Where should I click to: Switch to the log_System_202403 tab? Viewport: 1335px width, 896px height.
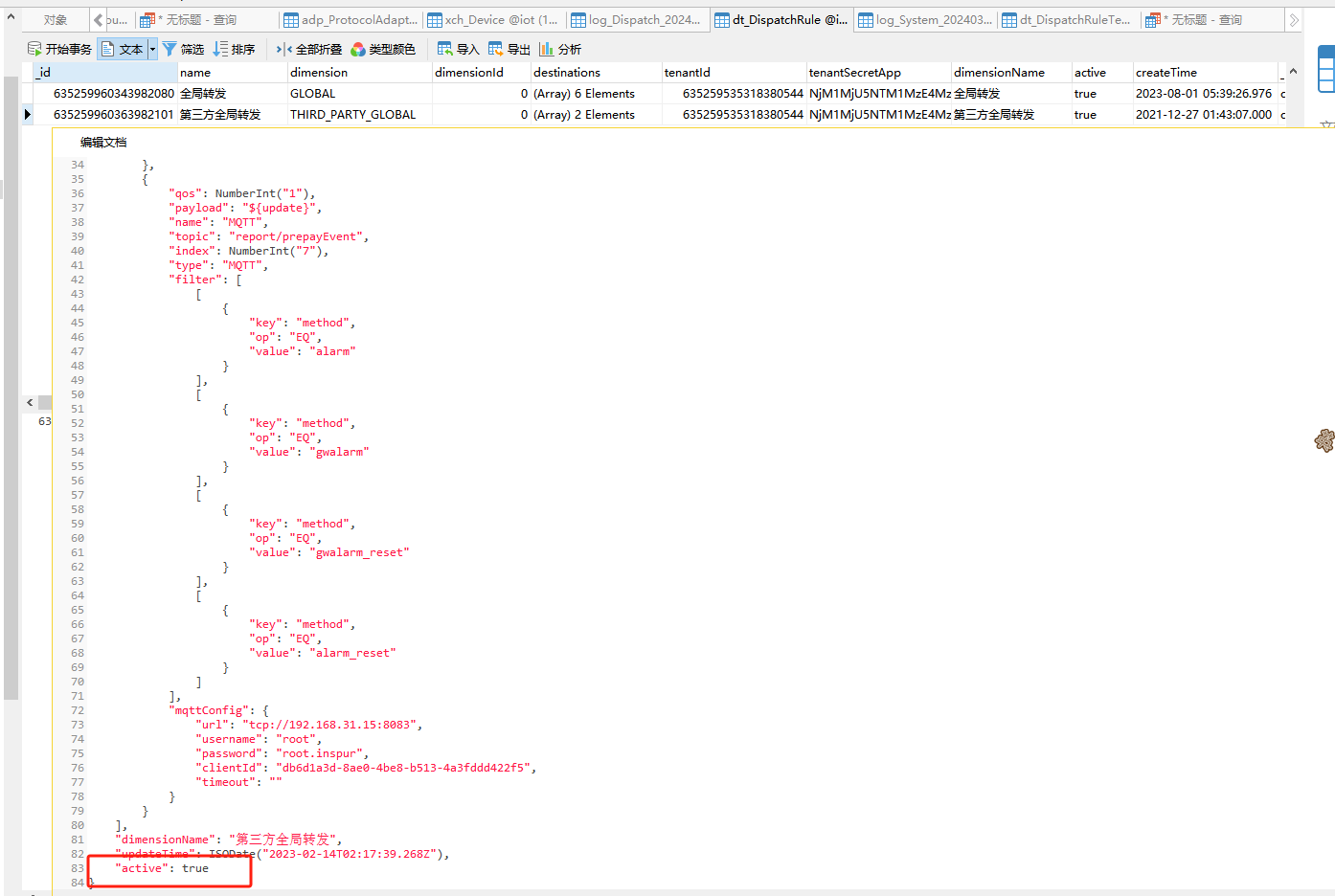point(925,19)
